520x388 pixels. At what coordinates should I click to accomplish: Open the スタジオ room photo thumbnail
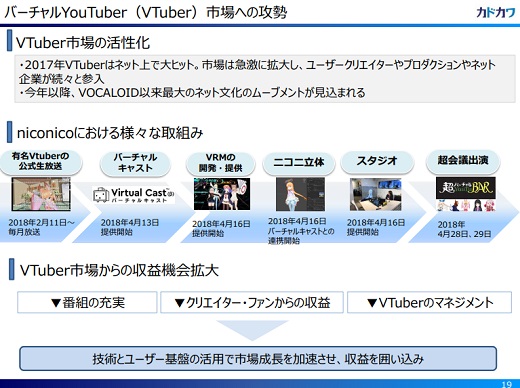(376, 194)
